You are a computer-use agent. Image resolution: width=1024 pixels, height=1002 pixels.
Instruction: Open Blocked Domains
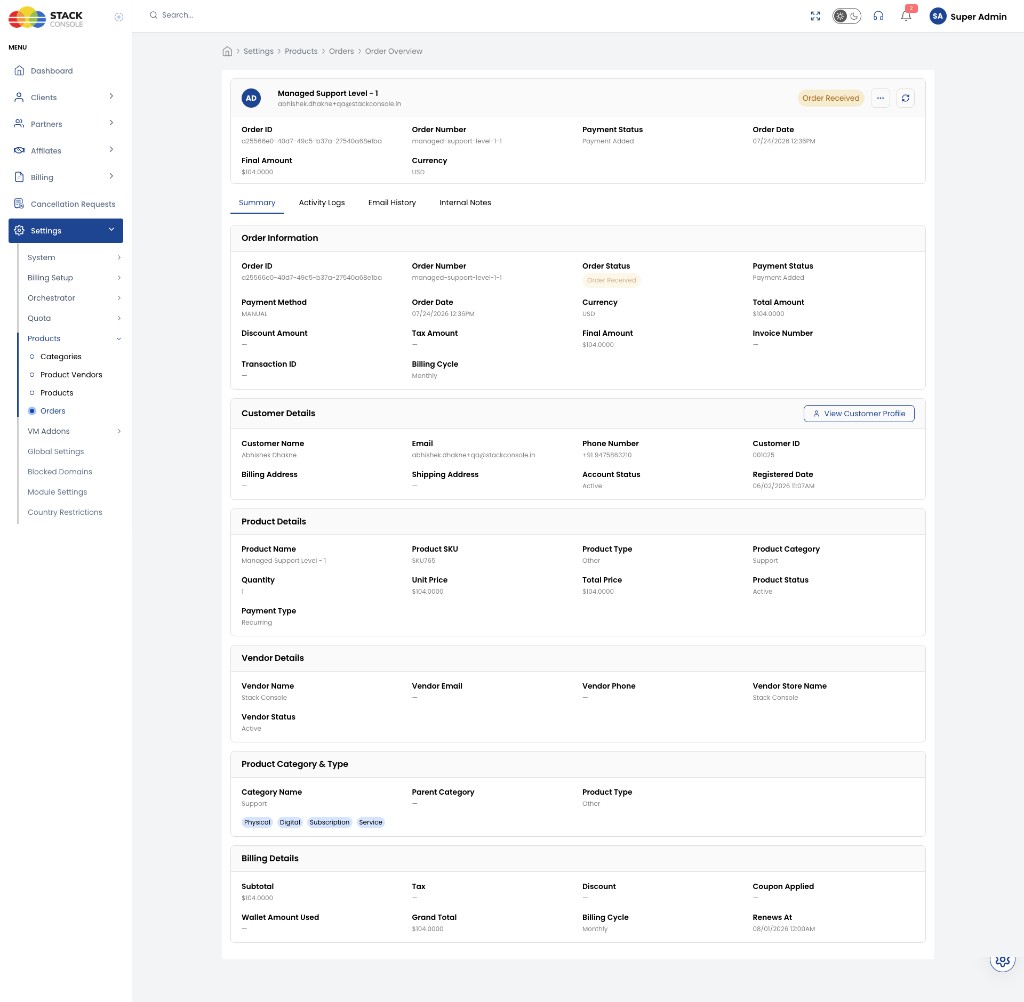59,472
